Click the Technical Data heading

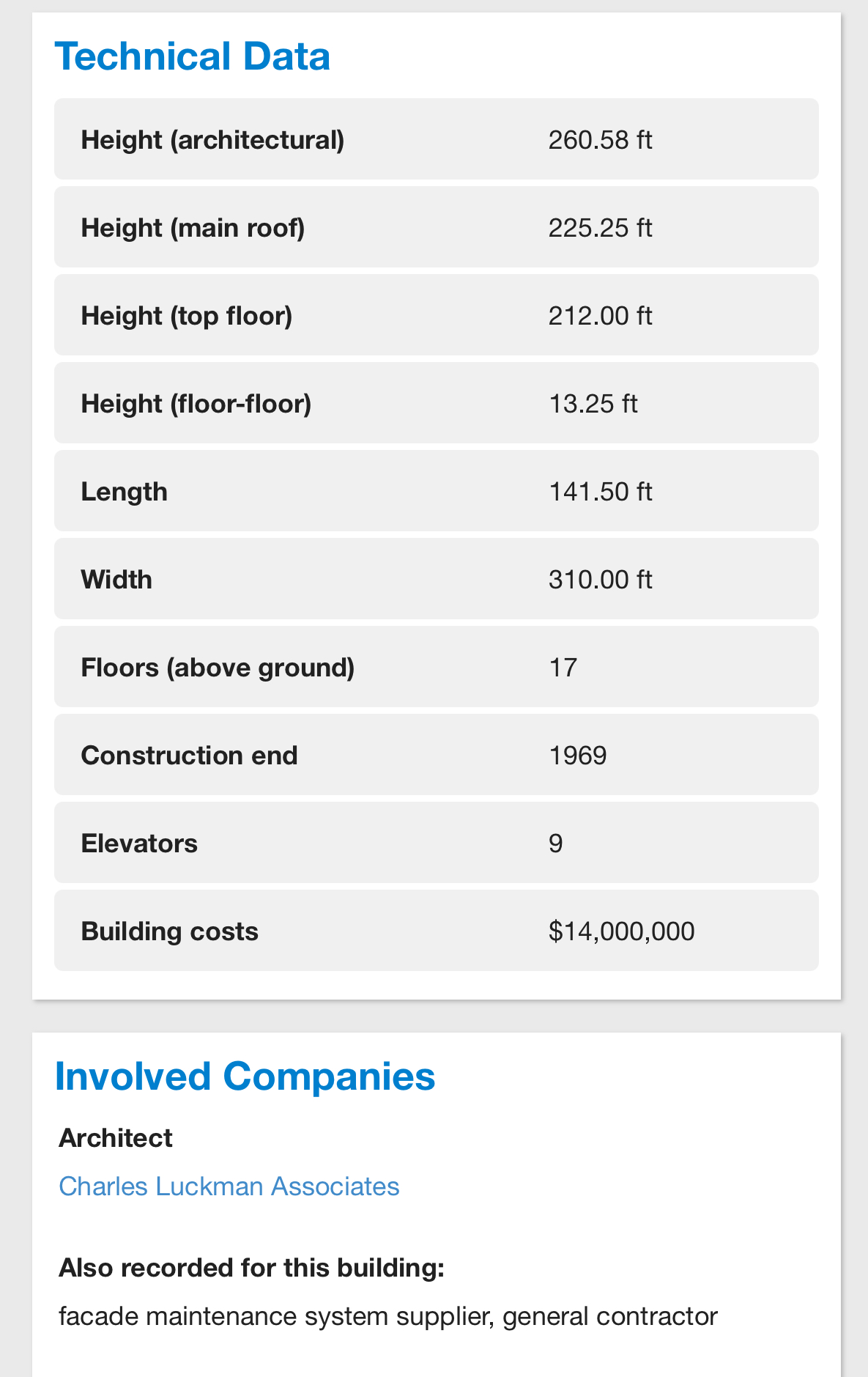(193, 56)
